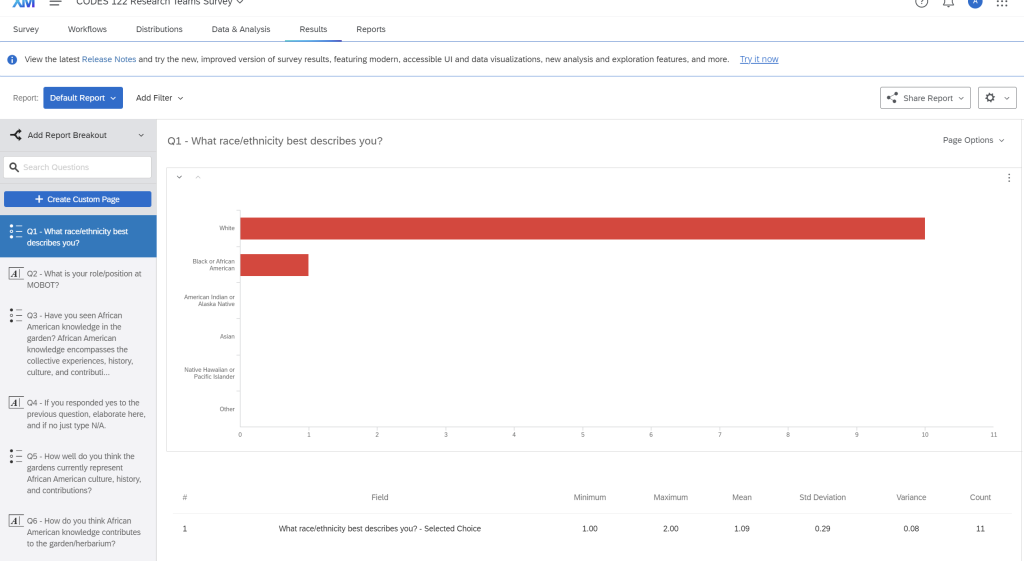Expand Share Report dropdown arrow
Viewport: 1024px width, 561px height.
tap(961, 99)
